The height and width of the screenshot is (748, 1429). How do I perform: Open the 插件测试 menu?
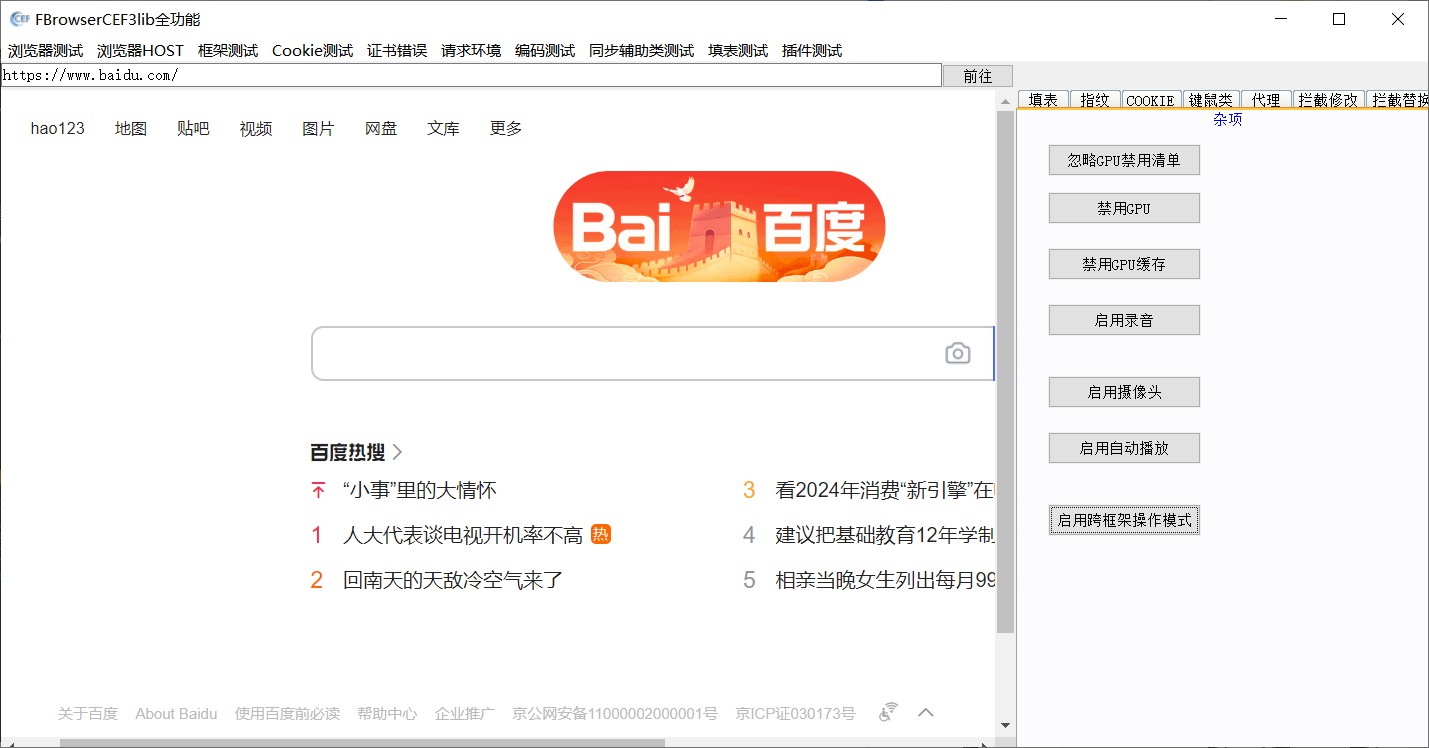(812, 51)
